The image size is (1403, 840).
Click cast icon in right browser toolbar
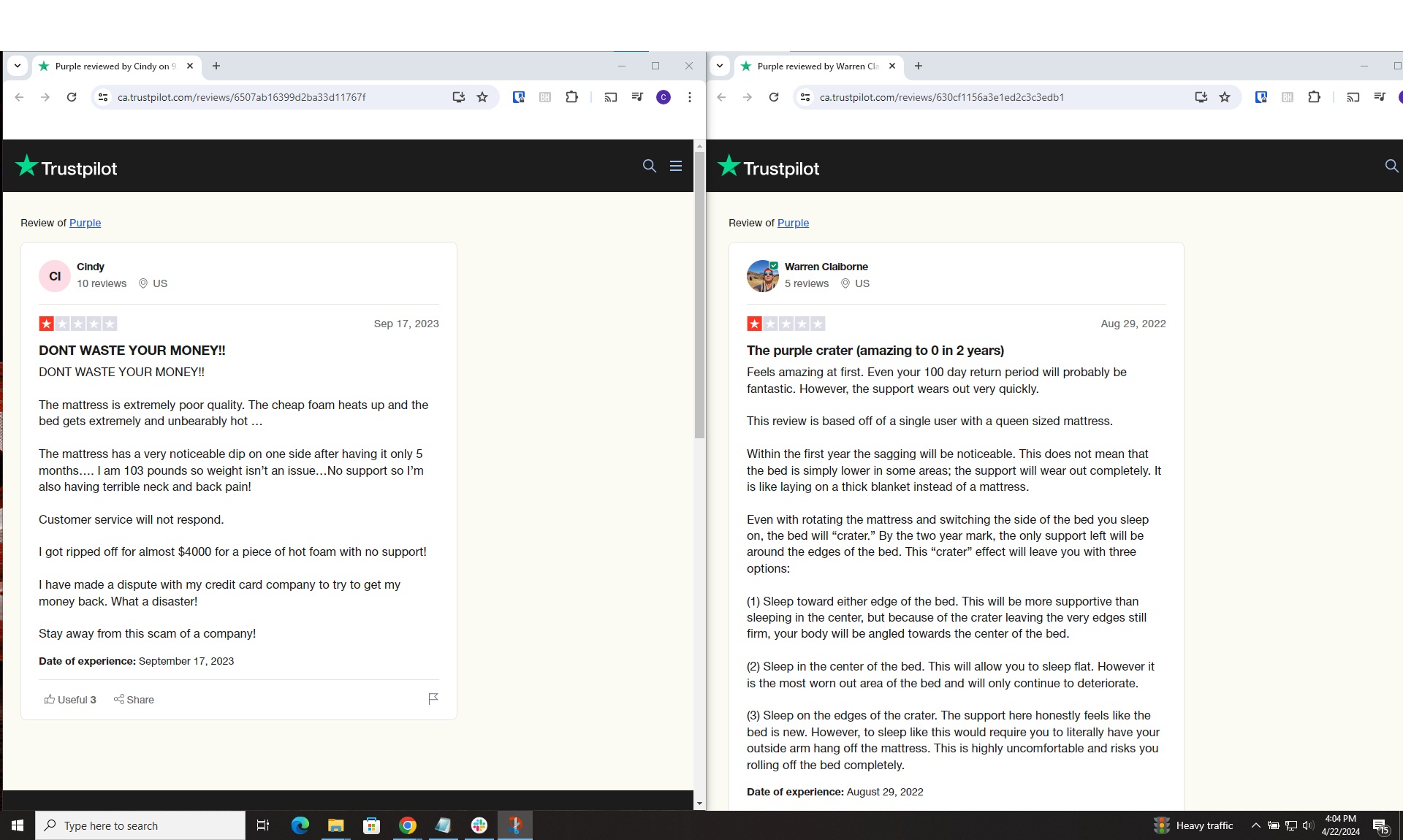coord(1353,97)
